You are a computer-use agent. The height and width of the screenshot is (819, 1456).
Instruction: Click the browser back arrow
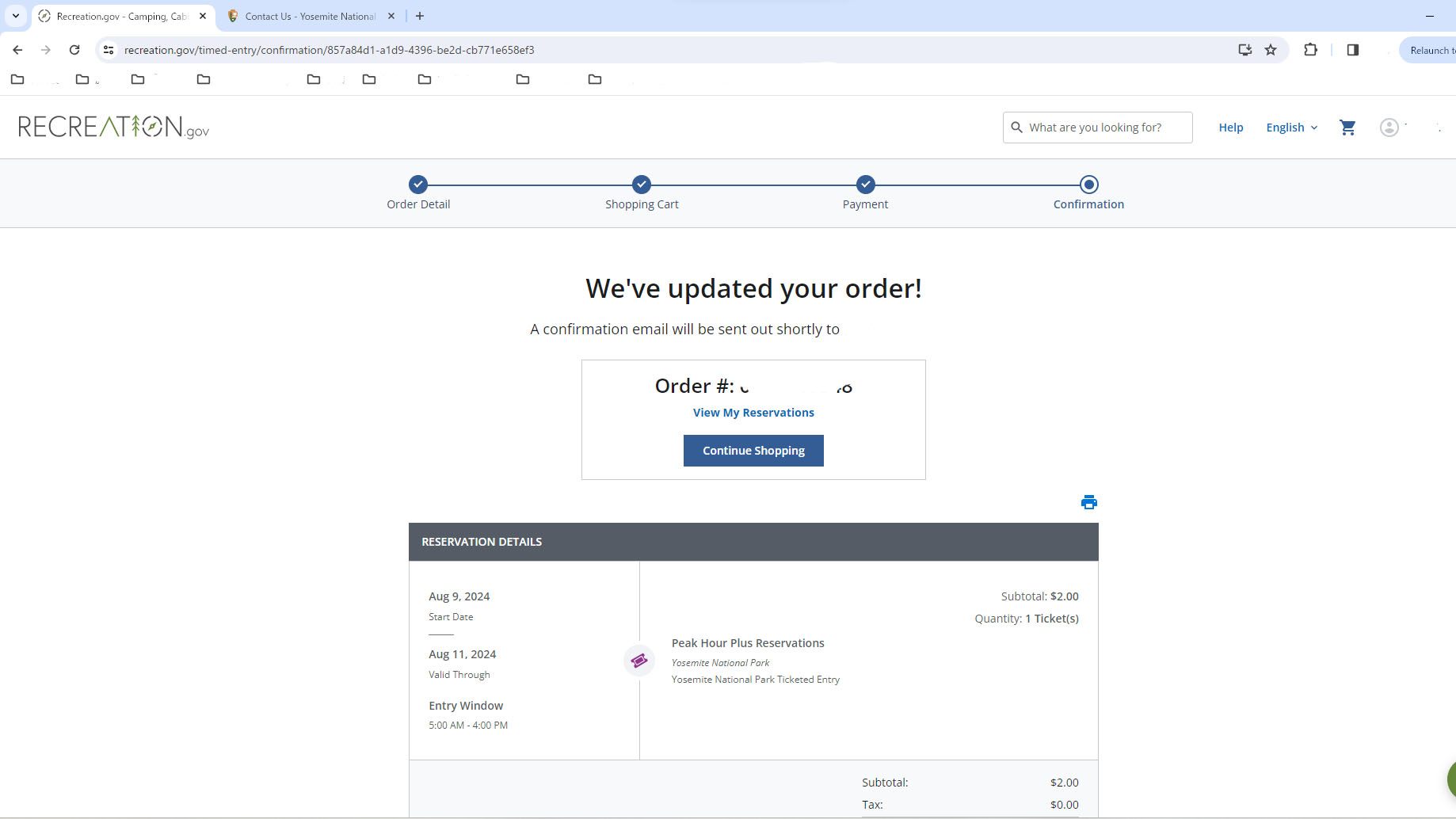coord(17,50)
